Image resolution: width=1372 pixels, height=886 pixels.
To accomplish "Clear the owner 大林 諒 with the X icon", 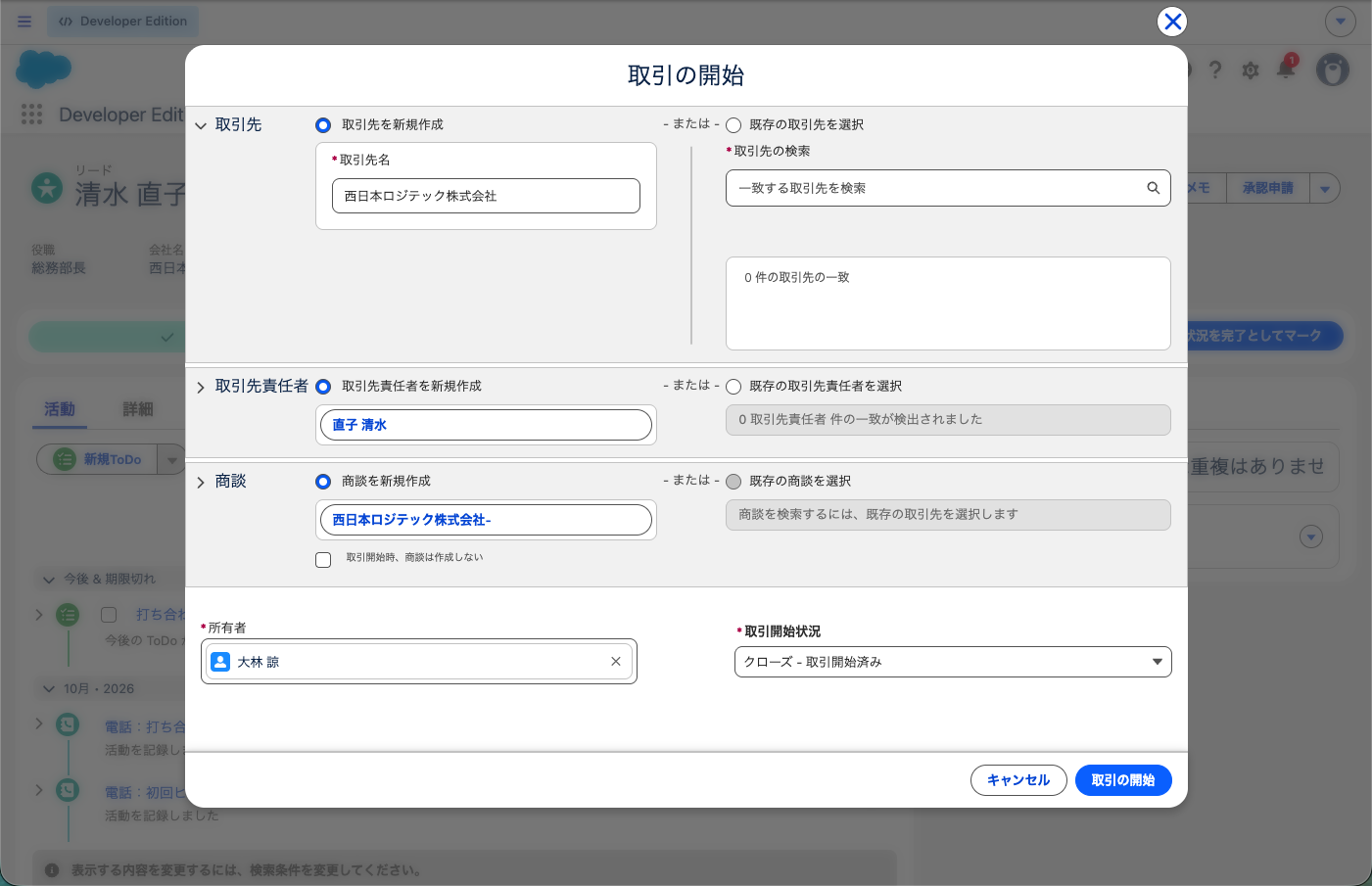I will (616, 662).
